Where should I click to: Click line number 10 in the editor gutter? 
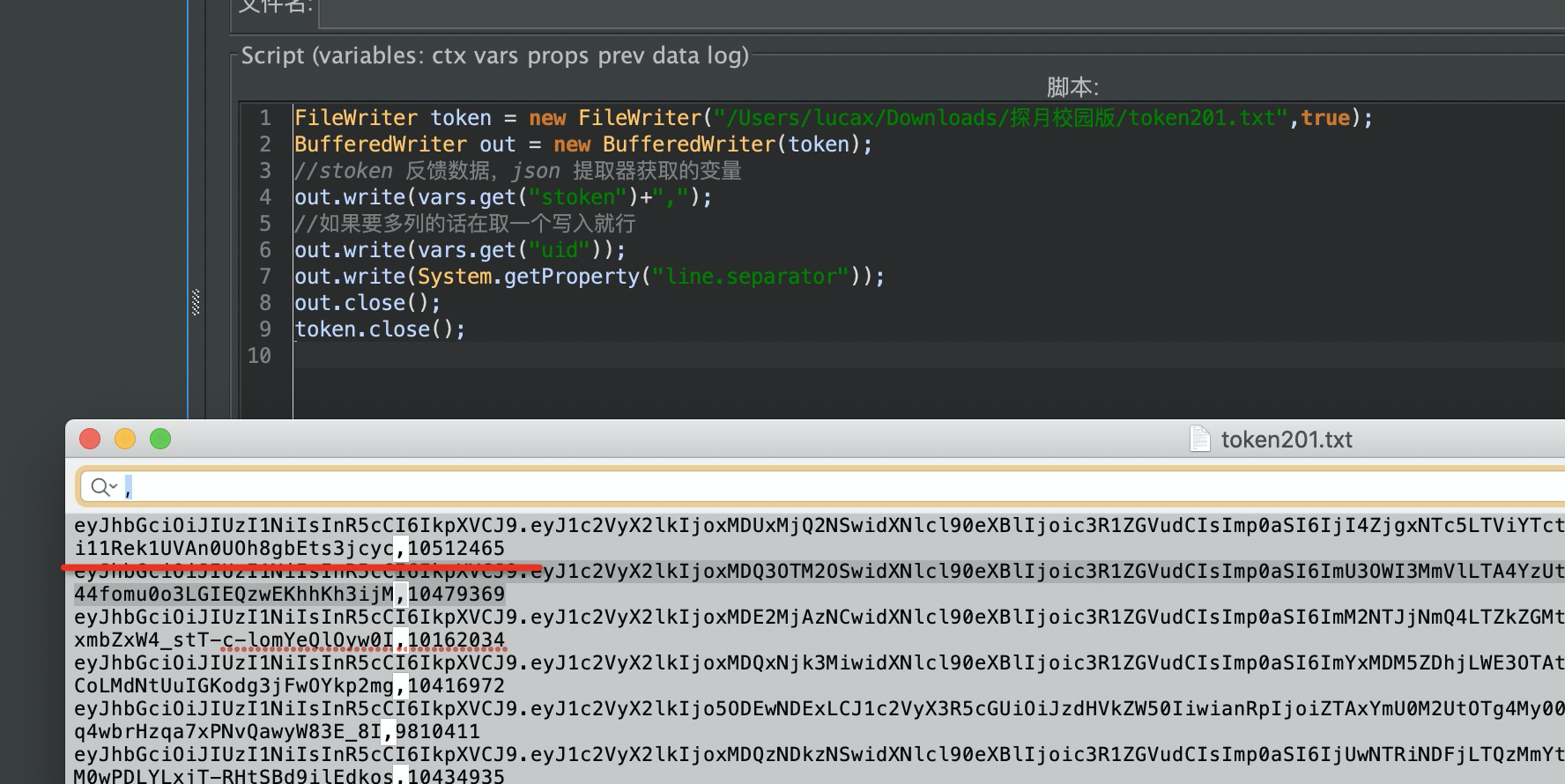coord(259,356)
